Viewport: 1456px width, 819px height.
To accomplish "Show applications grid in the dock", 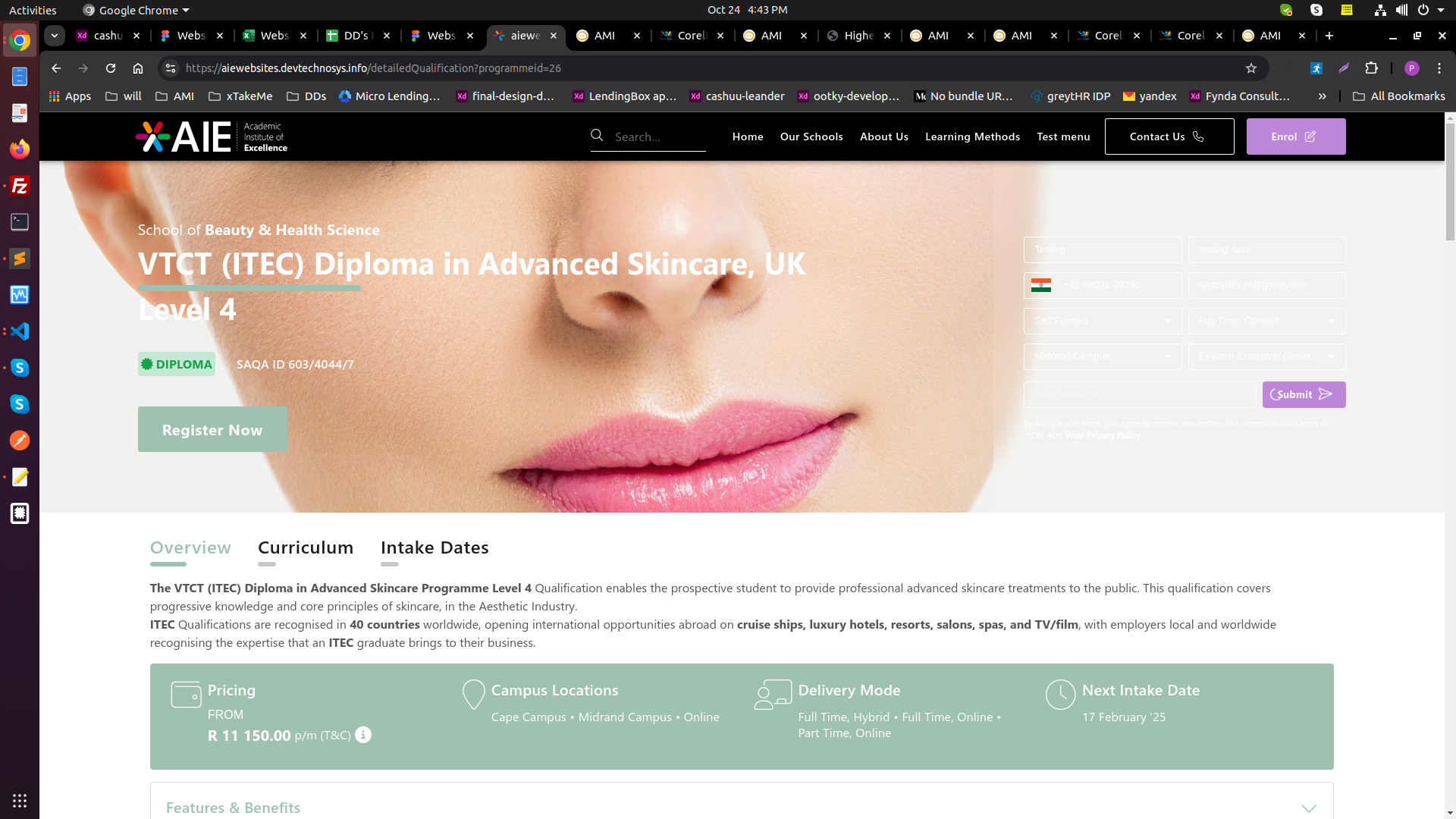I will 20,801.
